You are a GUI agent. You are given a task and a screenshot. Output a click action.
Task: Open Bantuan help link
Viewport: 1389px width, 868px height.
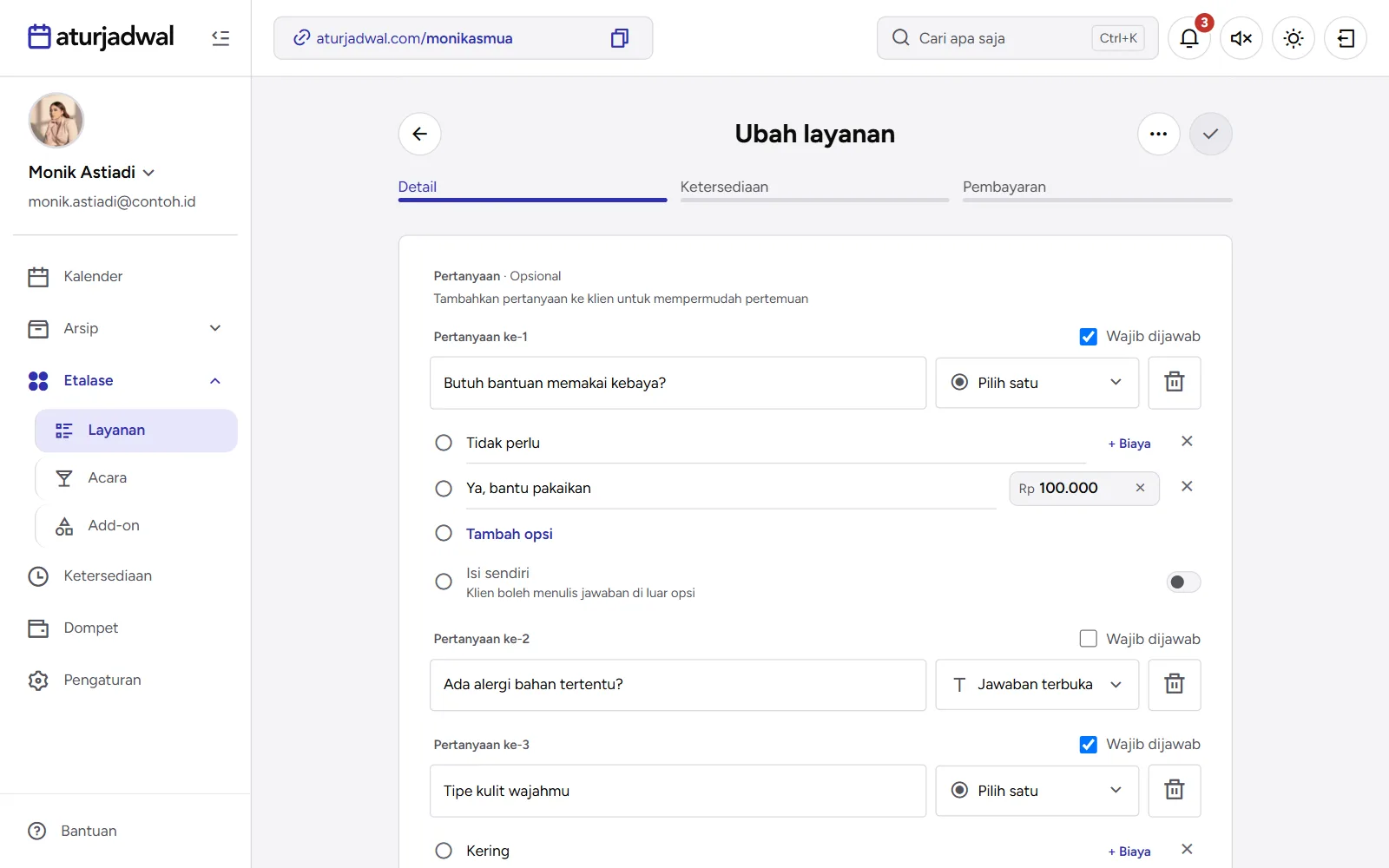point(73,832)
